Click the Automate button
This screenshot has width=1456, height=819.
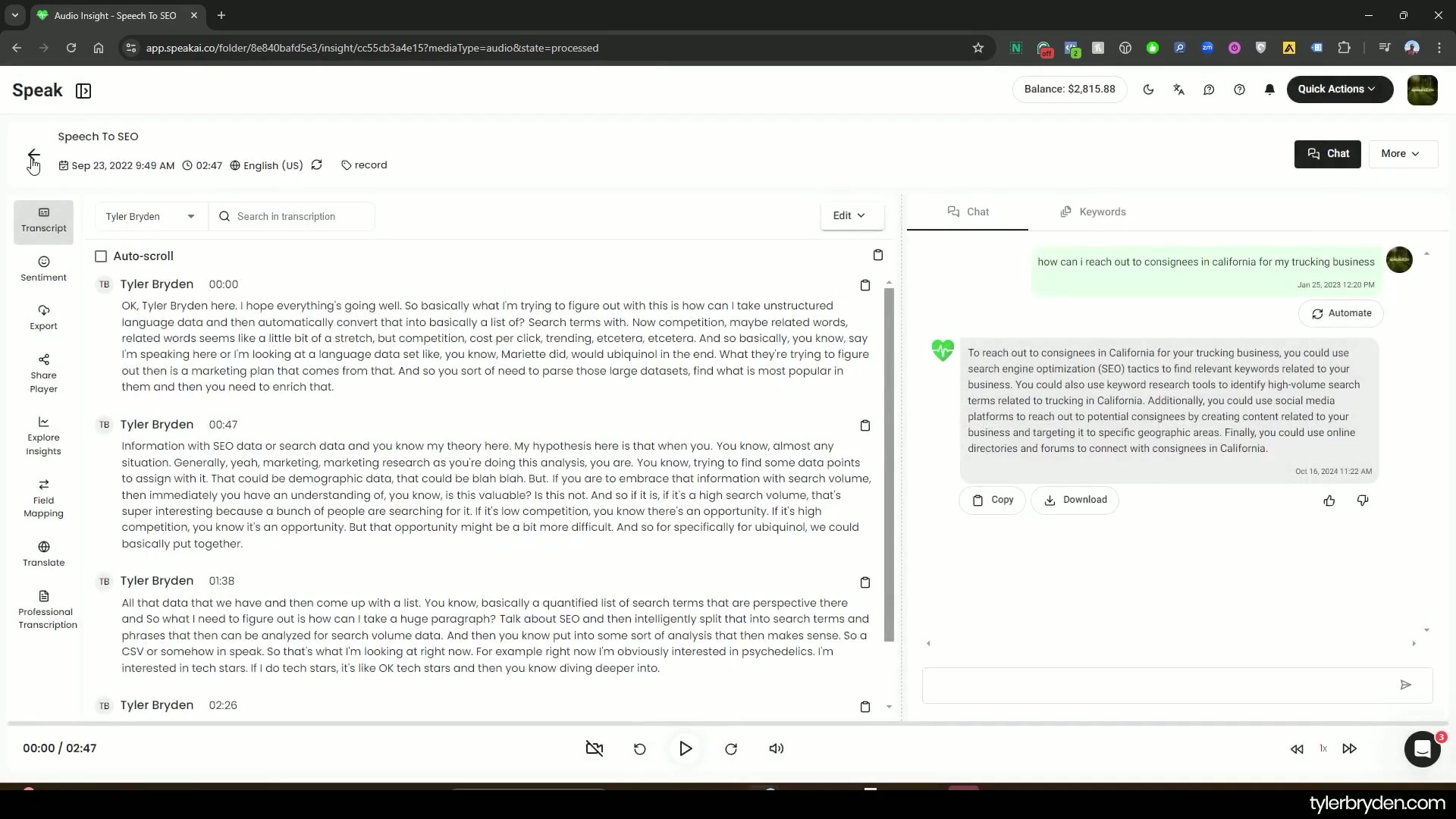click(x=1341, y=313)
